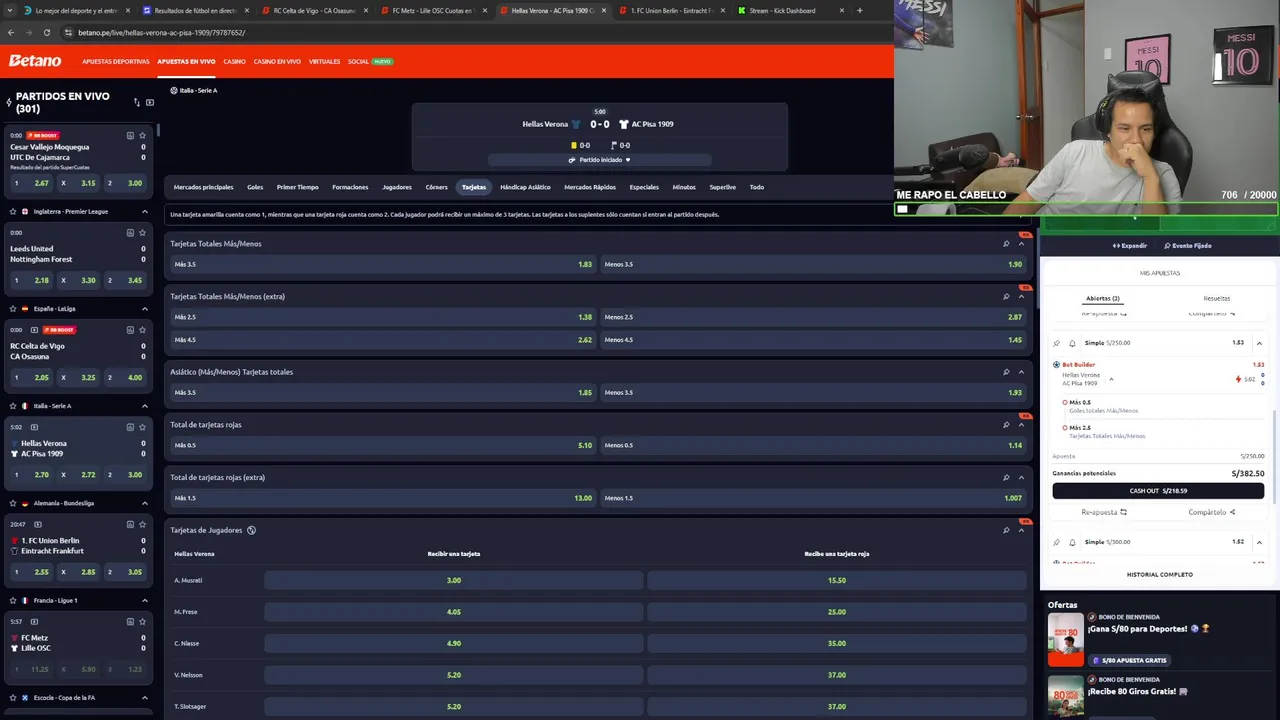Pin the Tarjetas Totales Más/Menos market

click(x=1006, y=244)
